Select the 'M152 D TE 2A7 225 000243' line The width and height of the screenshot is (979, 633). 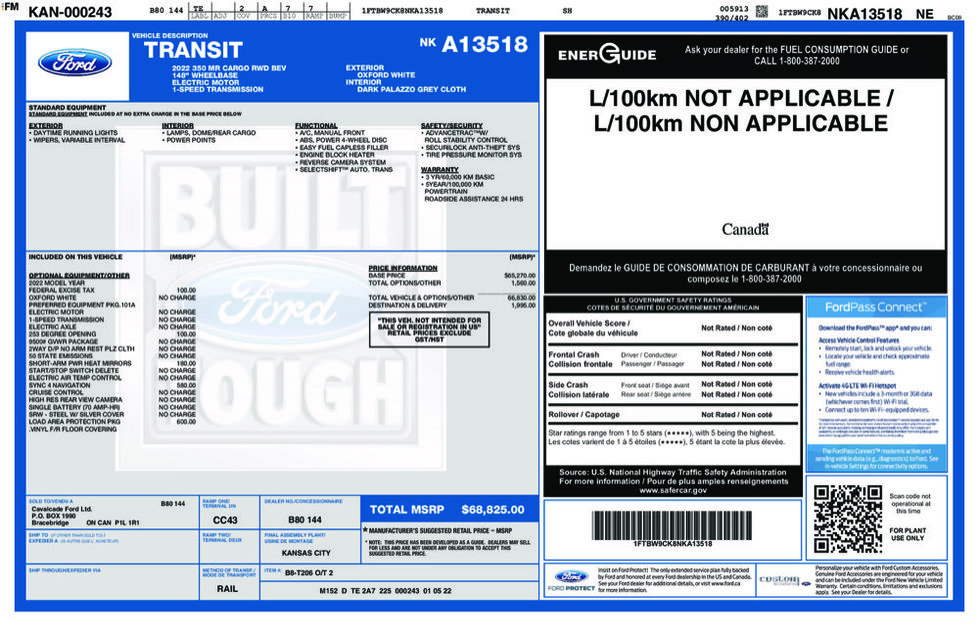pos(385,591)
